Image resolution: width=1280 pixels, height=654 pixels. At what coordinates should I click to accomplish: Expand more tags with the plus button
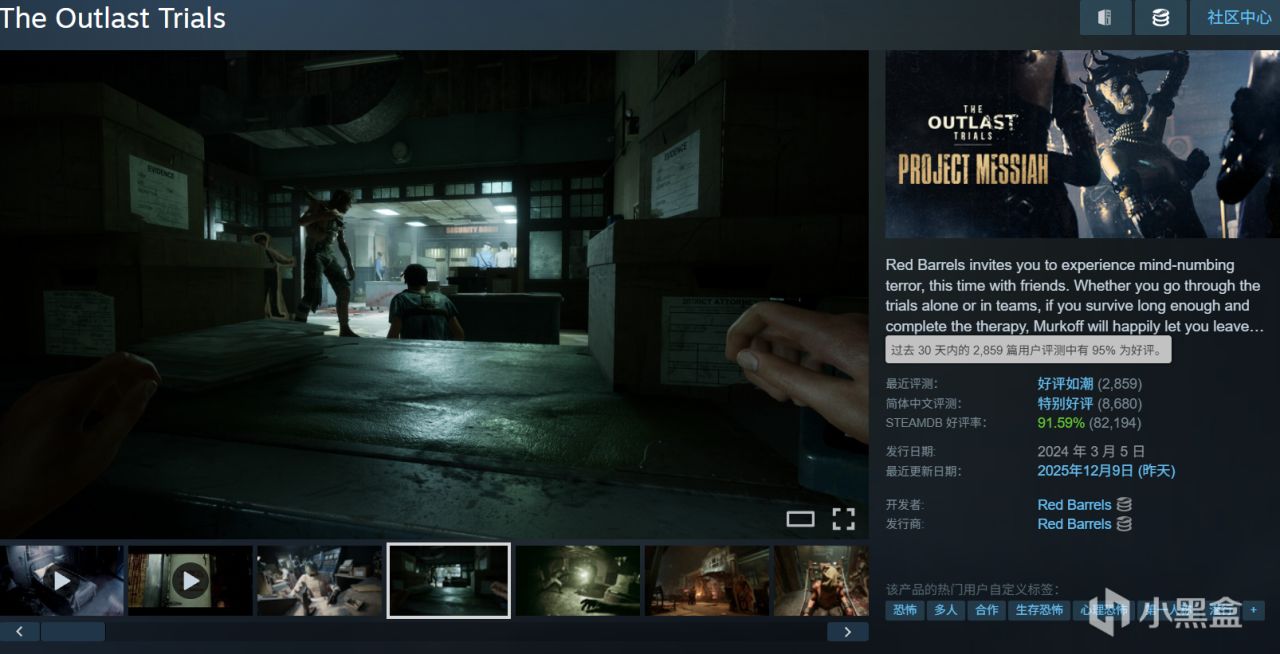coord(1253,610)
